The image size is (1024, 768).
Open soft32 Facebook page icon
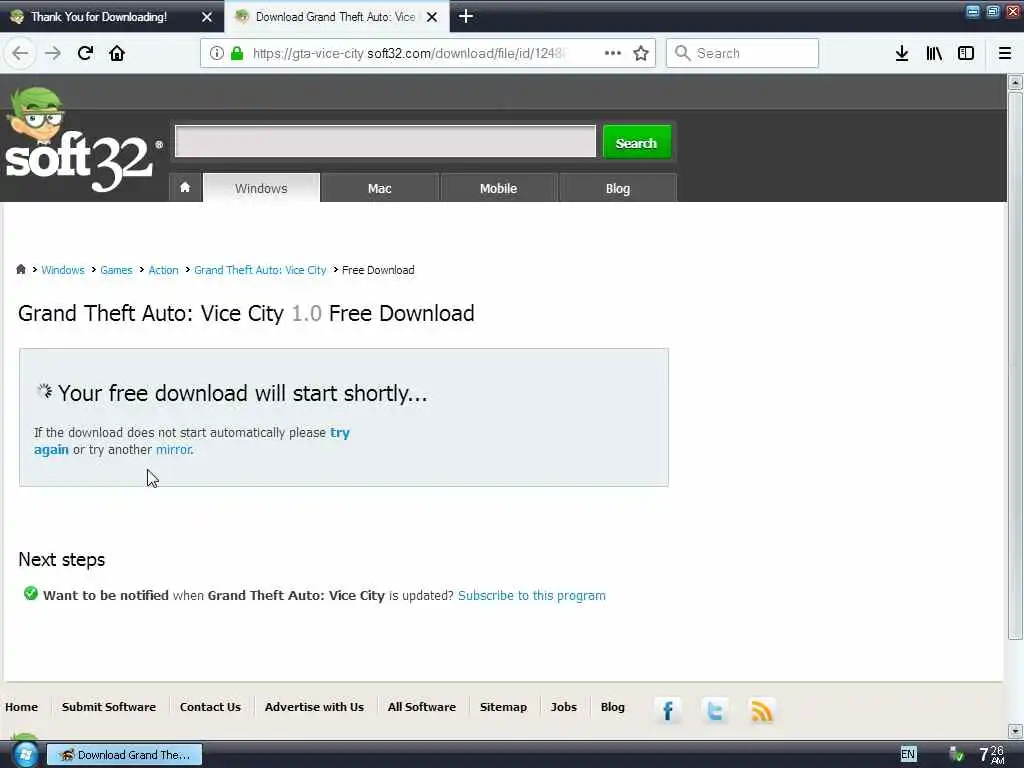(667, 711)
